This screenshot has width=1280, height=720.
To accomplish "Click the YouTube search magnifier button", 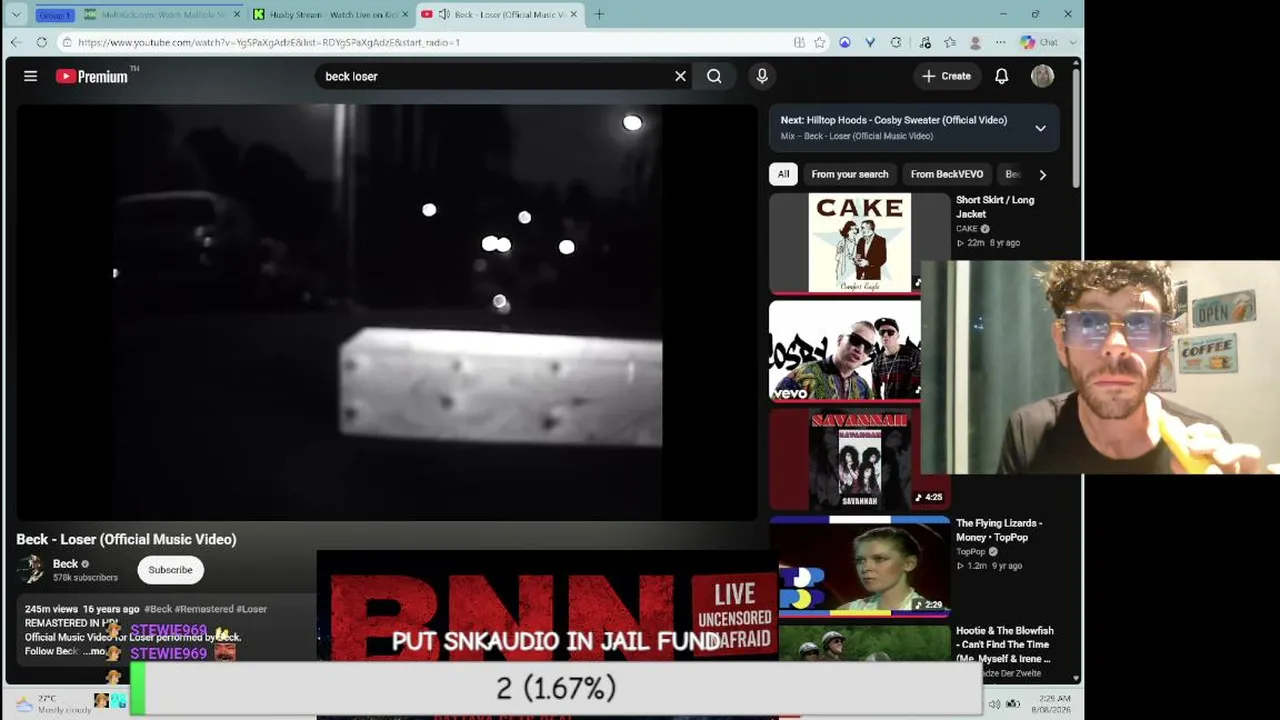I will point(714,76).
